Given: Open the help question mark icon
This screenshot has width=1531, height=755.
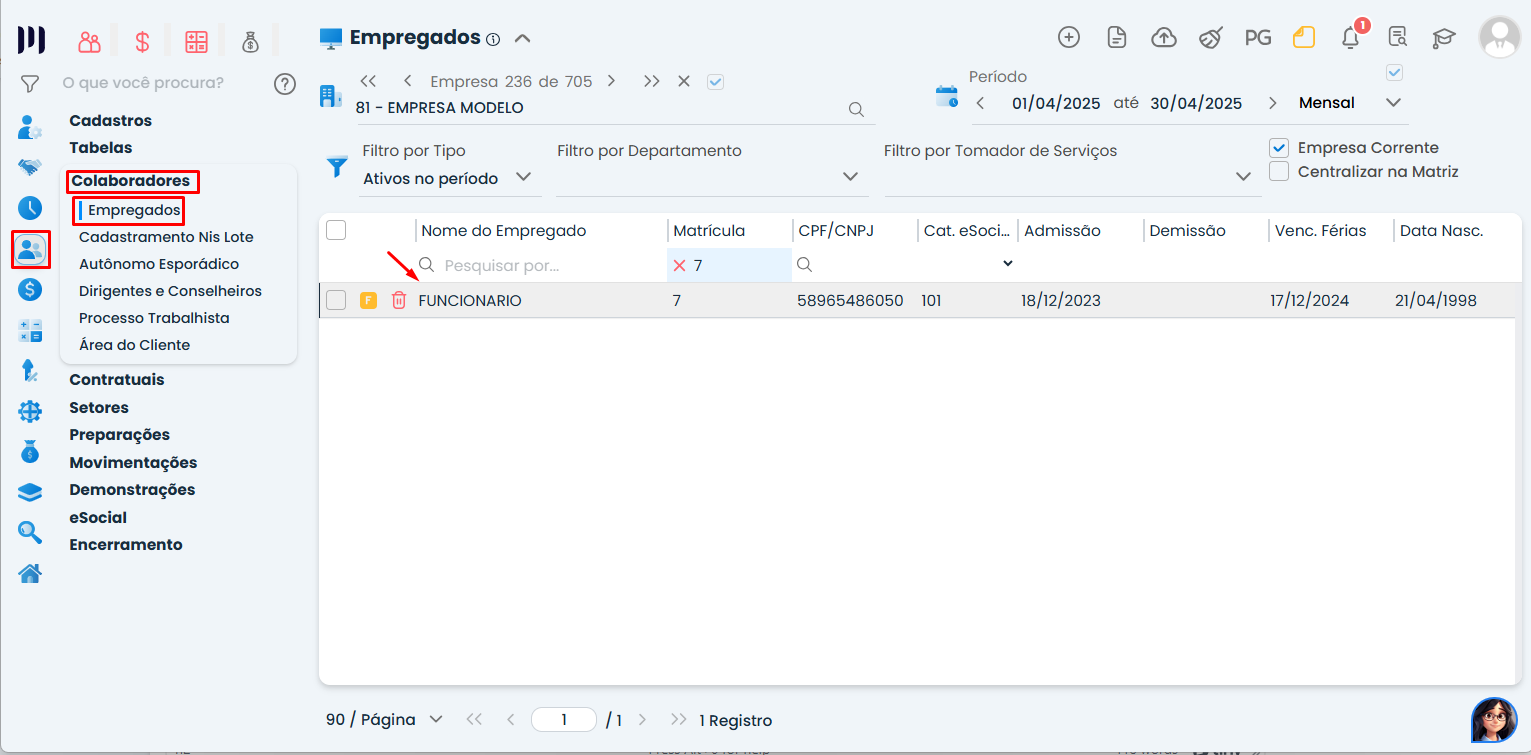Looking at the screenshot, I should click(285, 83).
